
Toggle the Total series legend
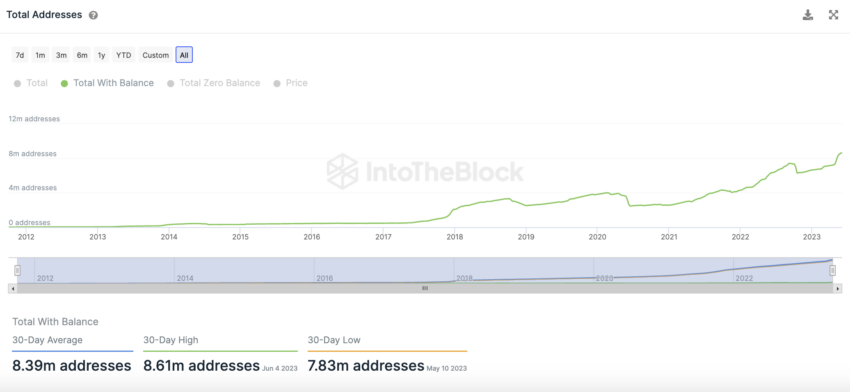click(x=31, y=83)
